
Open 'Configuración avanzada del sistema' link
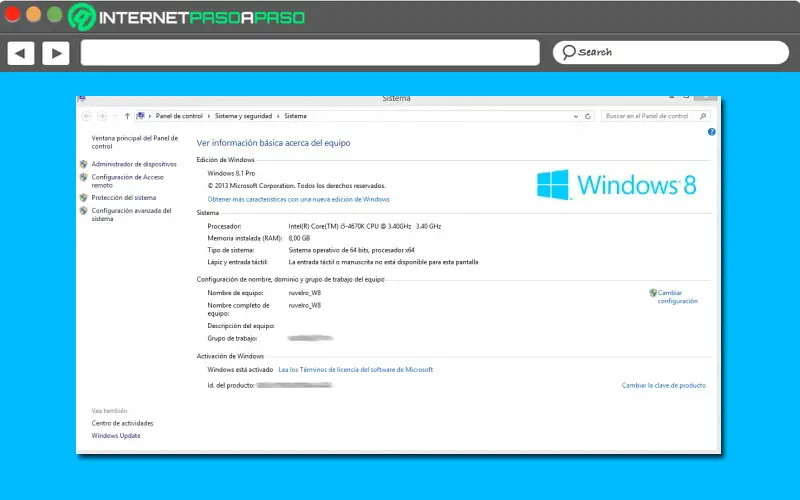click(132, 215)
